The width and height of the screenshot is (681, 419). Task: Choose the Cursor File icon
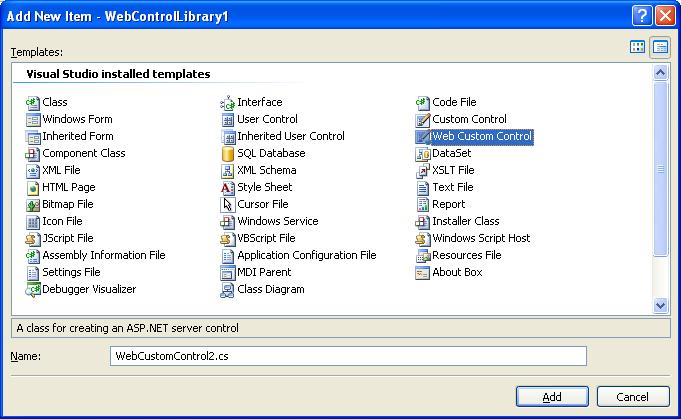tap(228, 205)
